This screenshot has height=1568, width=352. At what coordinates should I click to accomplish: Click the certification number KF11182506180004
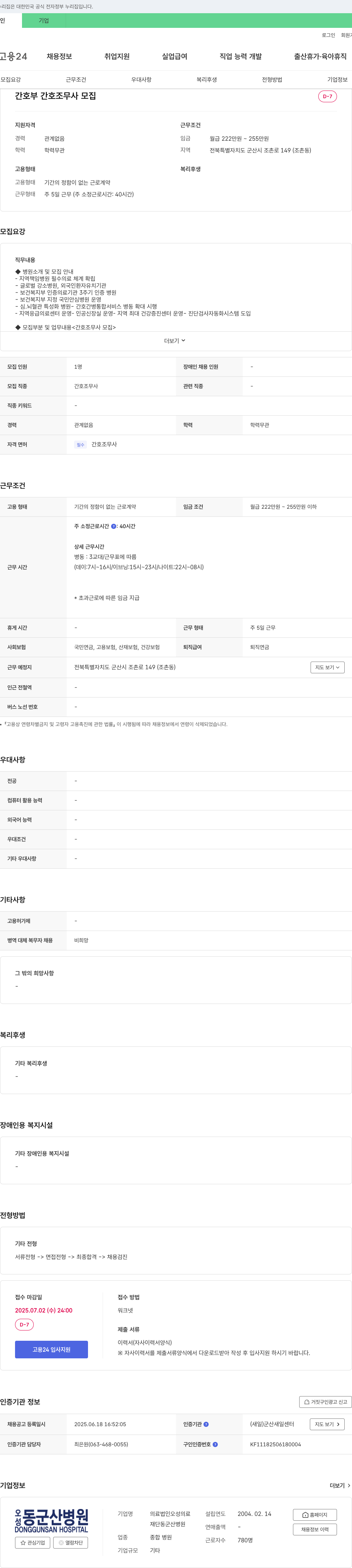click(x=275, y=1444)
